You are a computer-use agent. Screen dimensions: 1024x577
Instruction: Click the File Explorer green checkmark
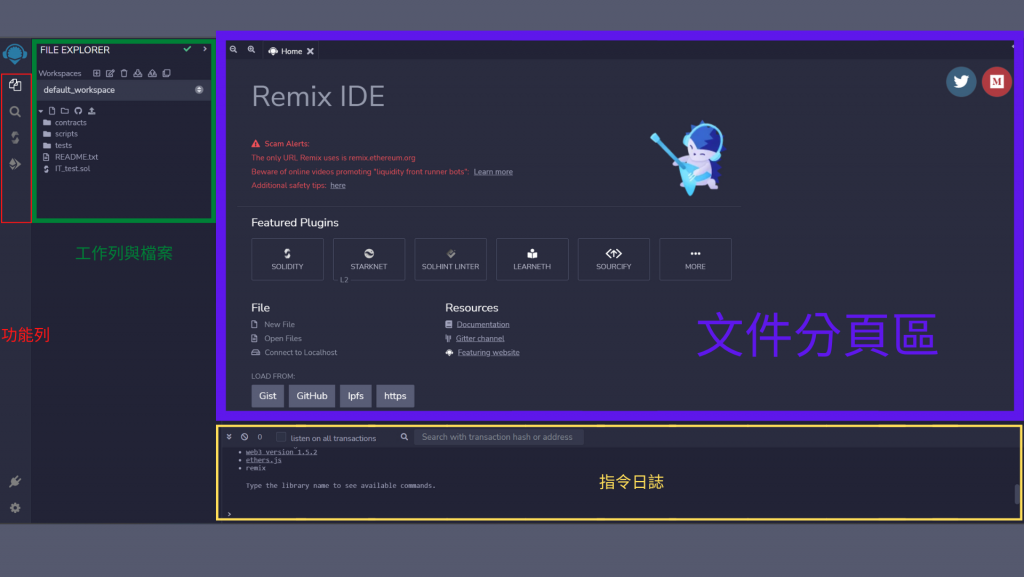[187, 49]
